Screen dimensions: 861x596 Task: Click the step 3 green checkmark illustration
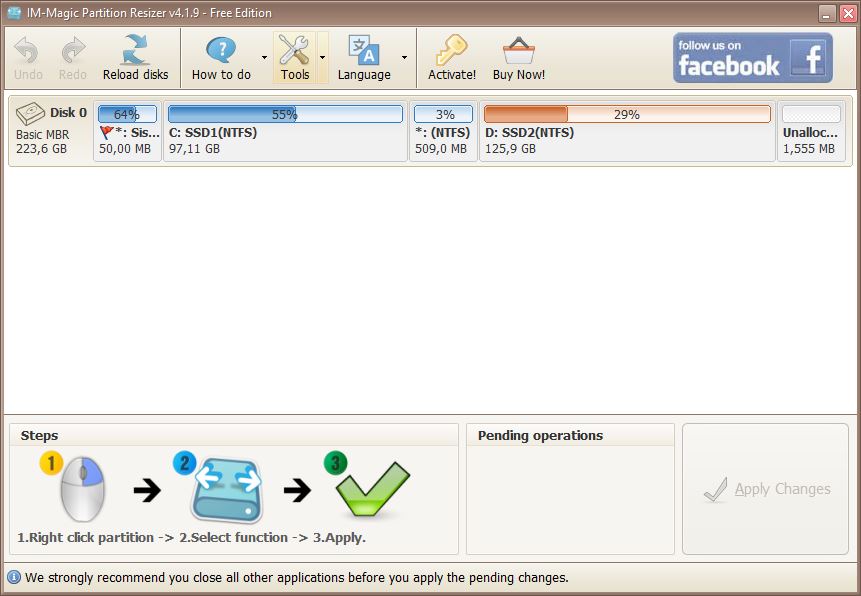pyautogui.click(x=372, y=489)
